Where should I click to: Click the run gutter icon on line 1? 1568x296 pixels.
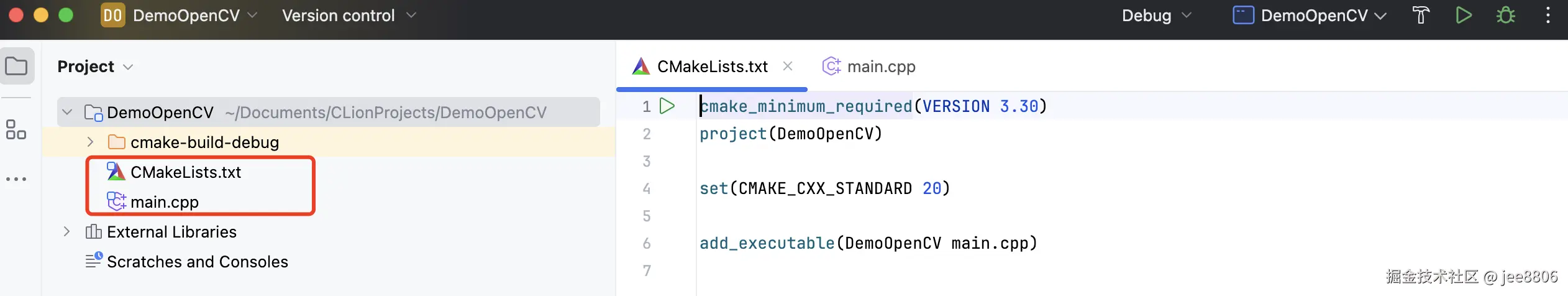[x=667, y=106]
